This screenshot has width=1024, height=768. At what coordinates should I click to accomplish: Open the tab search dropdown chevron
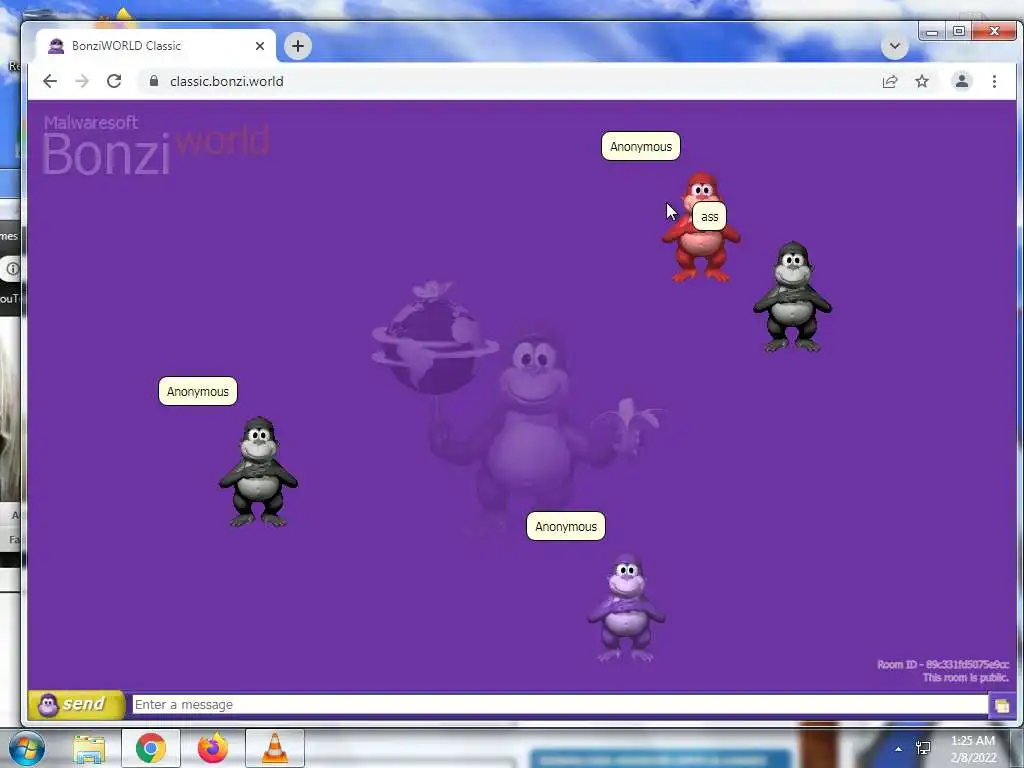(895, 46)
